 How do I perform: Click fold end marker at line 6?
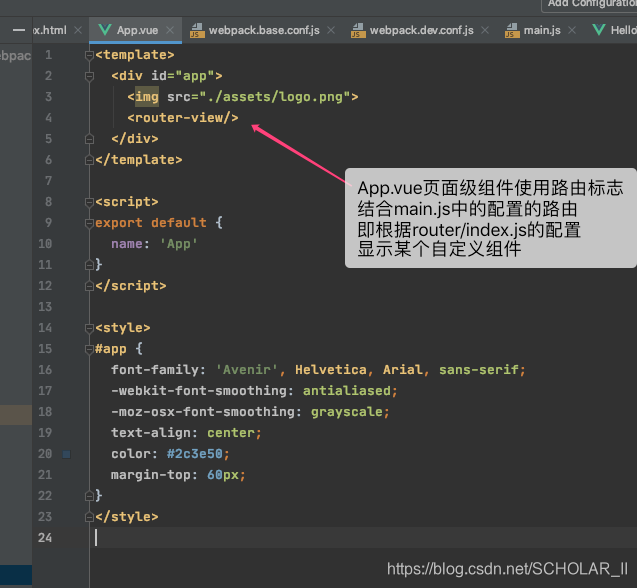point(89,160)
